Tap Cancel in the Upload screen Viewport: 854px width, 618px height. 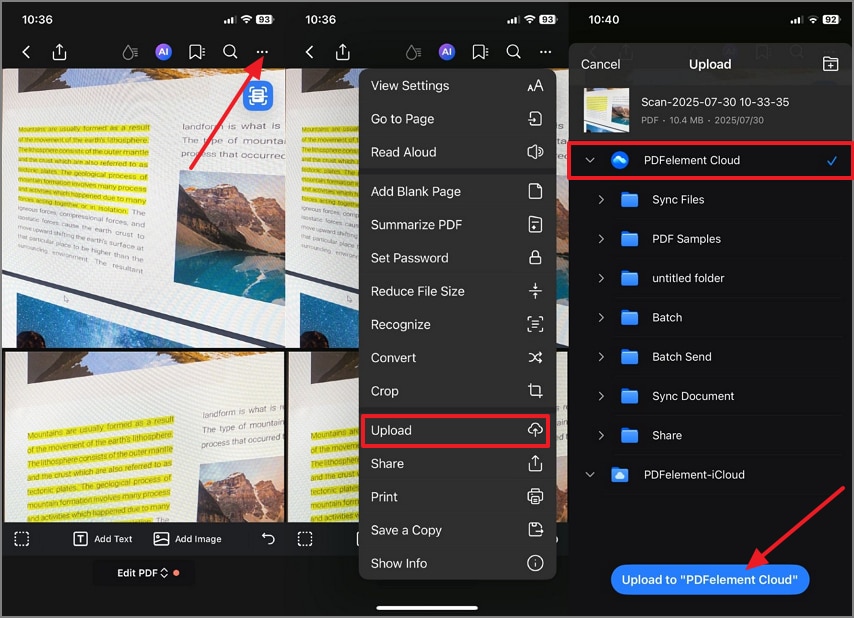600,64
